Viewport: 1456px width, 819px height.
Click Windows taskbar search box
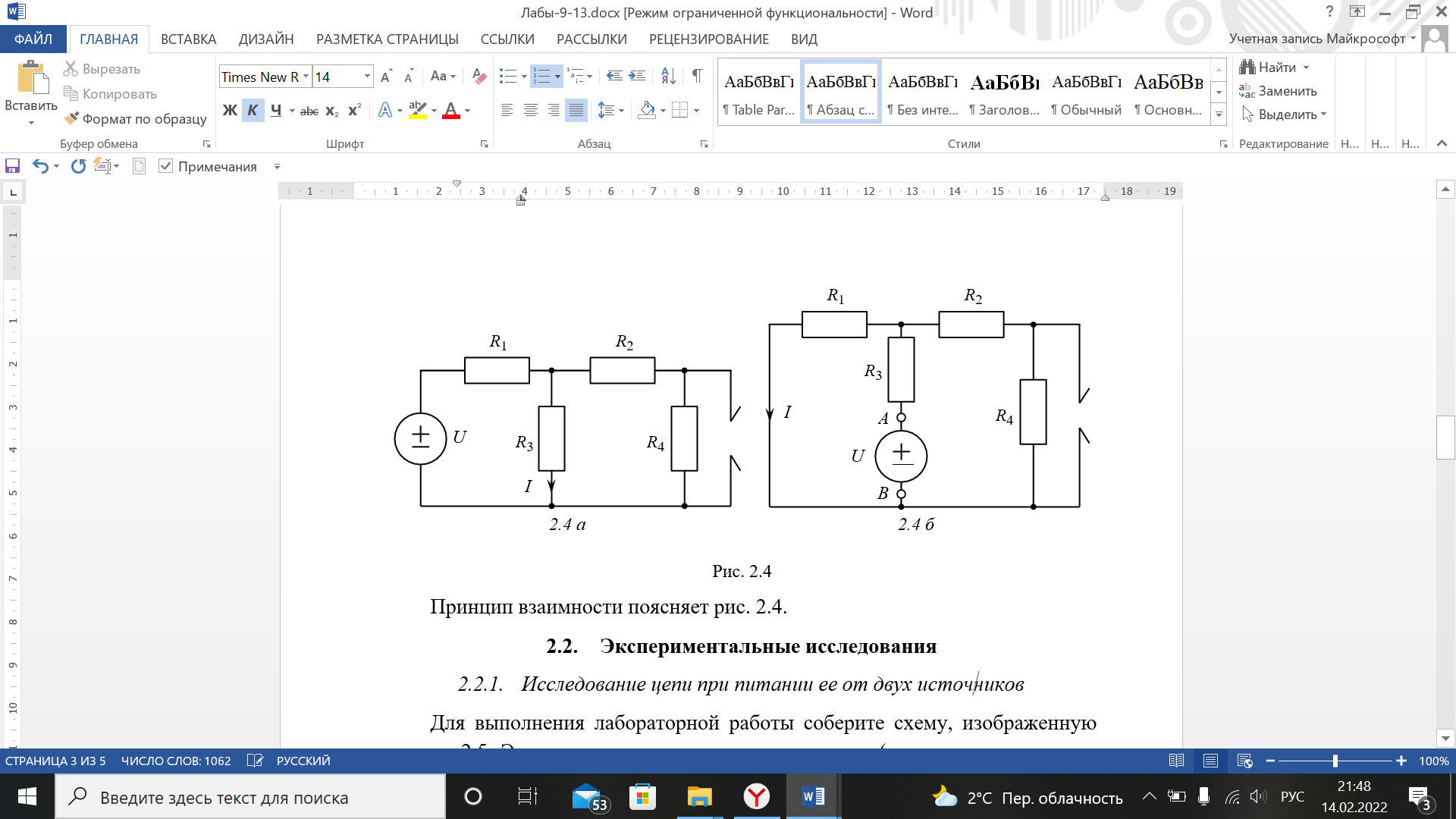pos(250,797)
